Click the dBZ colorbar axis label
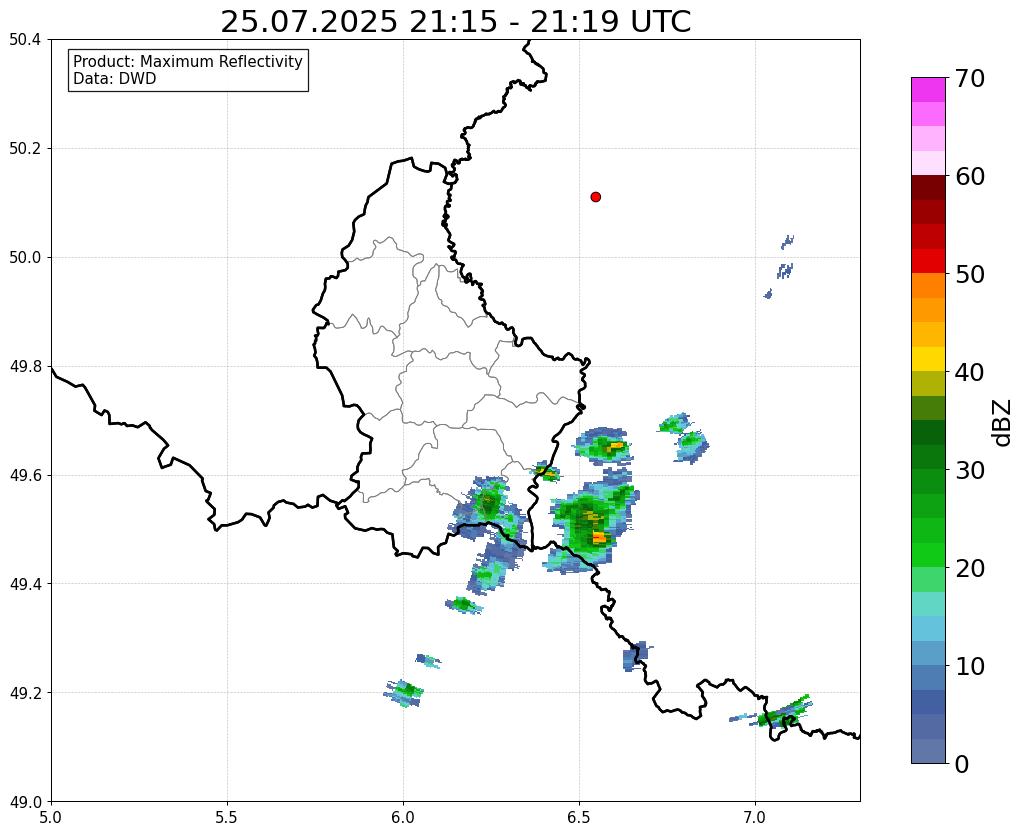The image size is (1023, 834). pos(1002,424)
